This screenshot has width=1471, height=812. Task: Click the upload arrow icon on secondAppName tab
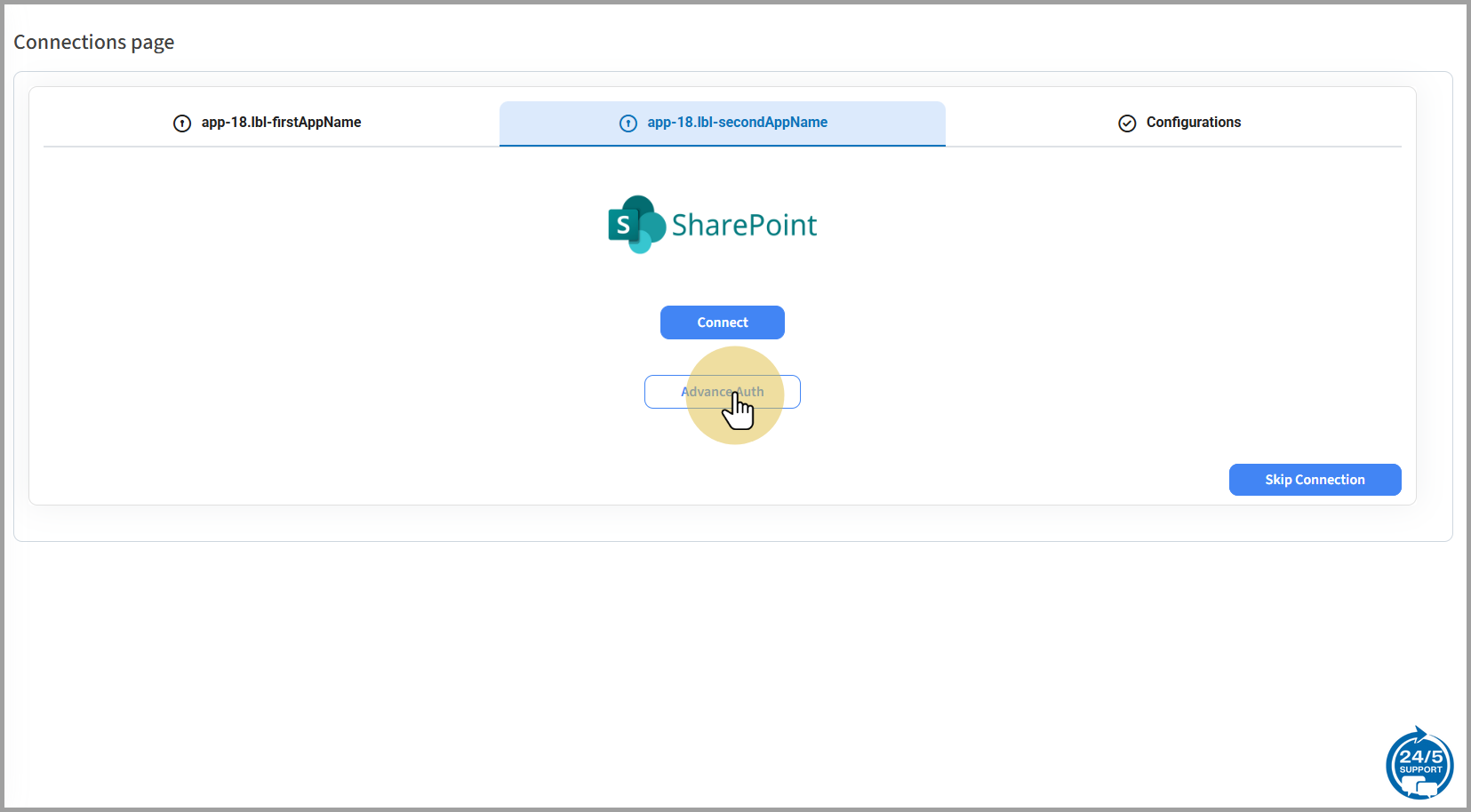(x=628, y=123)
